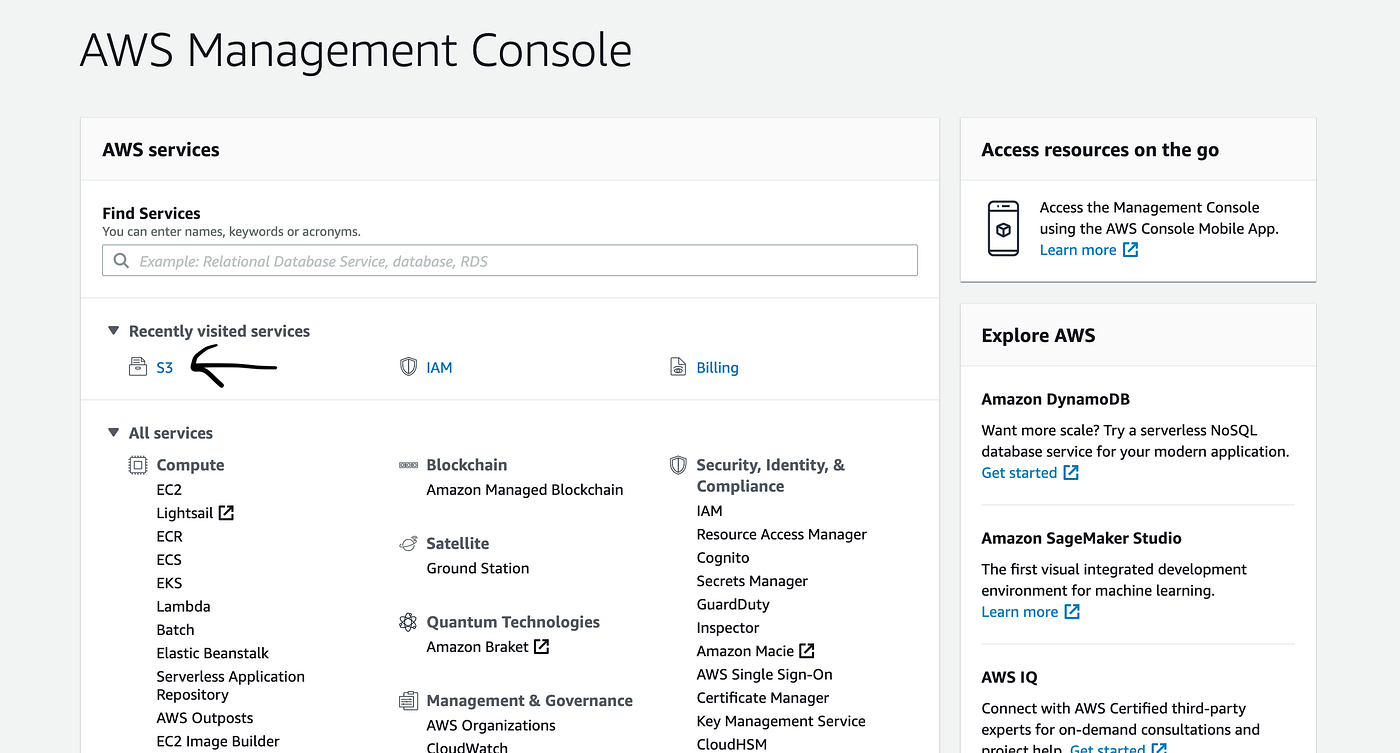Open S3 from recently visited services
This screenshot has width=1400, height=753.
[x=165, y=368]
